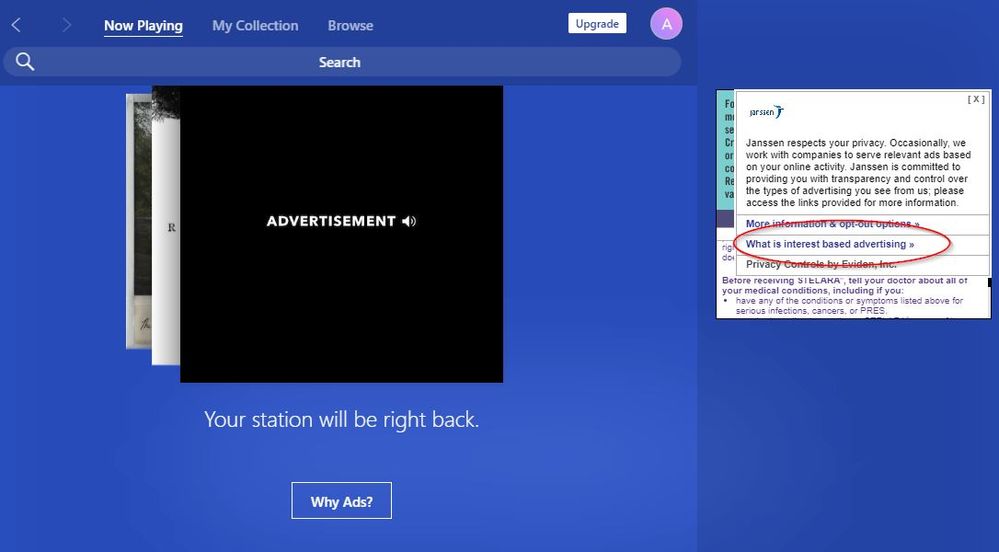Select the leftmost album cover behind the ad
Viewport: 999px width, 552px height.
coord(138,220)
